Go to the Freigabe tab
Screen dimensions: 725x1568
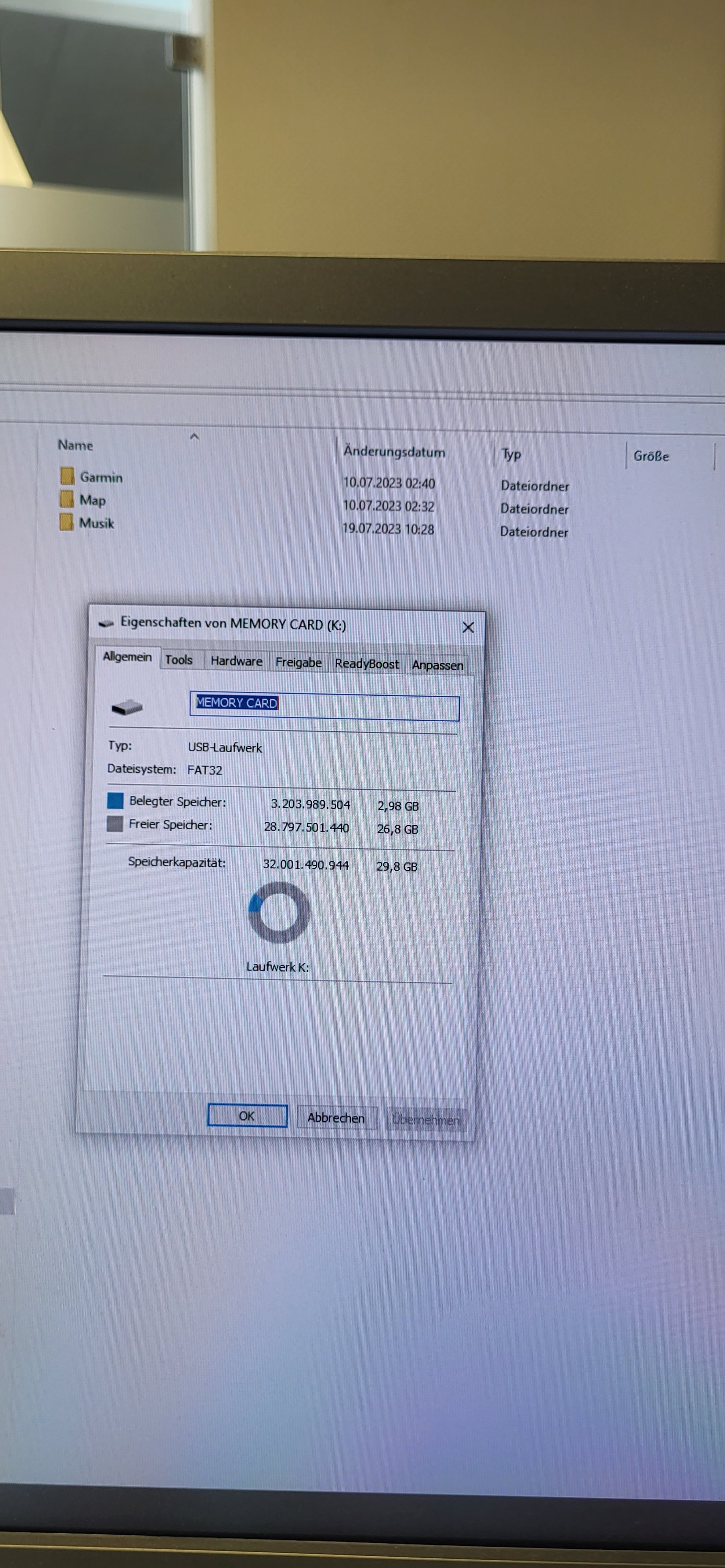(x=298, y=662)
